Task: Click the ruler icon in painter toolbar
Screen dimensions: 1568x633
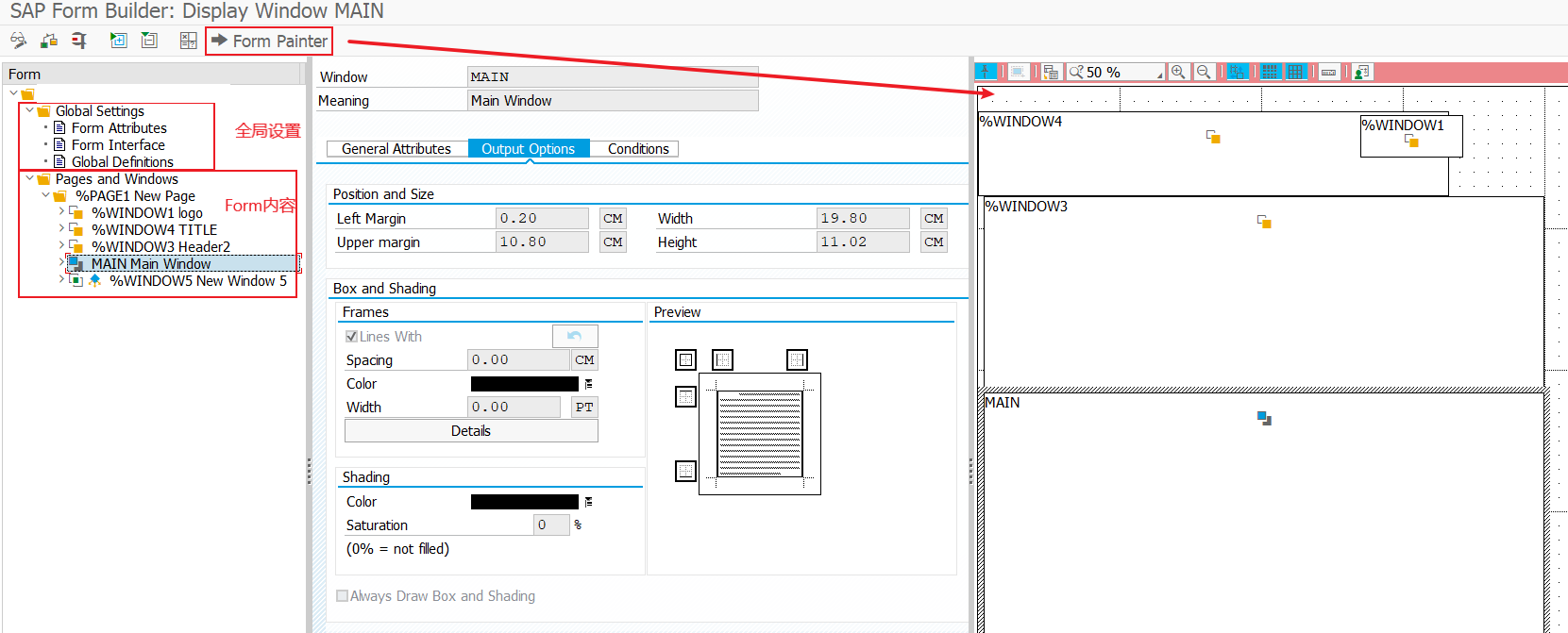Action: tap(1328, 72)
